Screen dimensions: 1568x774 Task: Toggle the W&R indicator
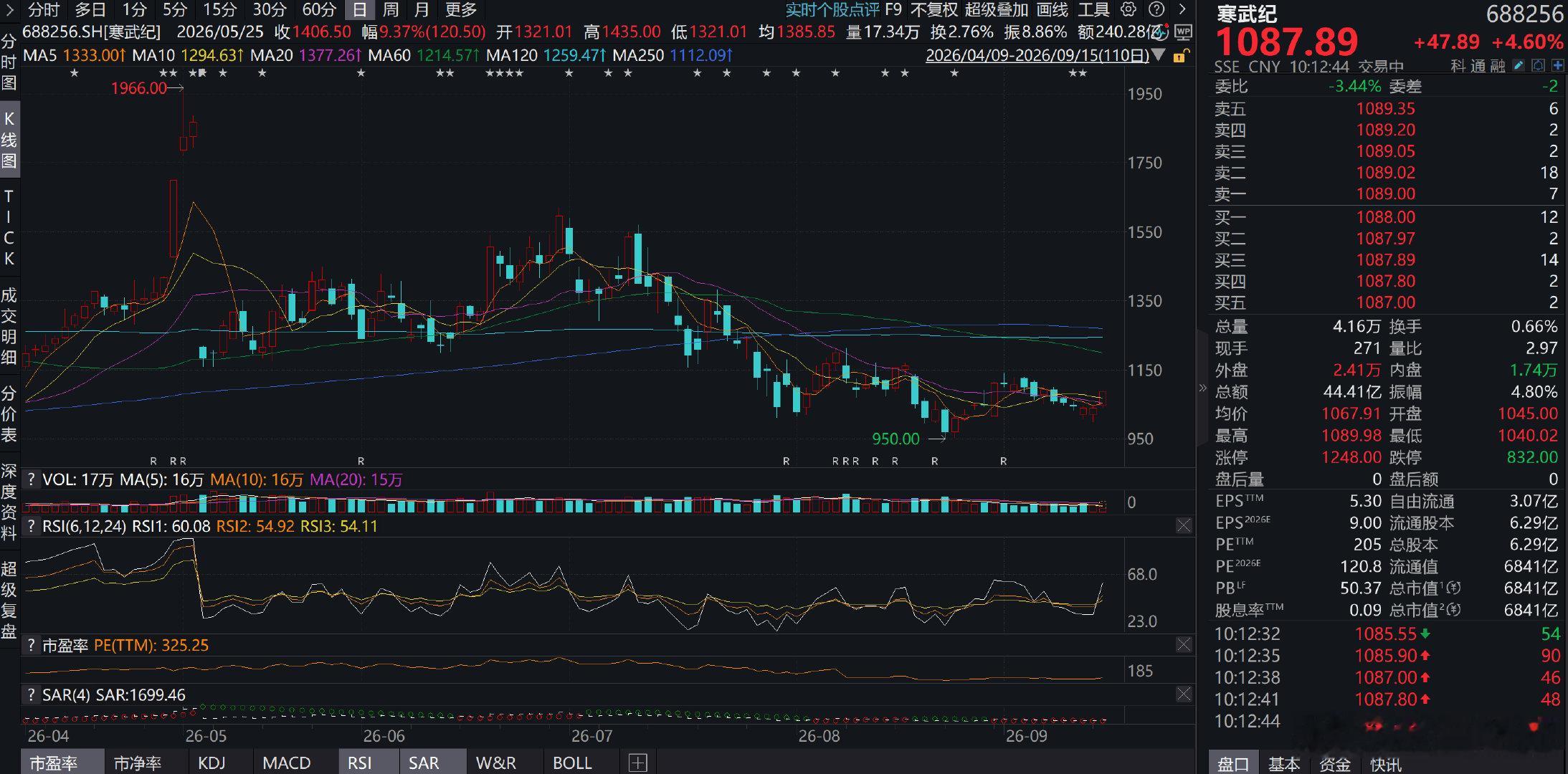pos(496,763)
